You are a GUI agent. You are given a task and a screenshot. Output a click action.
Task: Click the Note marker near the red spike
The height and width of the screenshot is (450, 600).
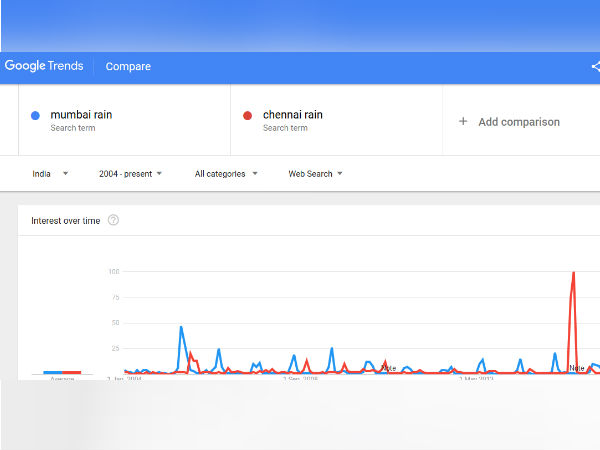point(577,368)
